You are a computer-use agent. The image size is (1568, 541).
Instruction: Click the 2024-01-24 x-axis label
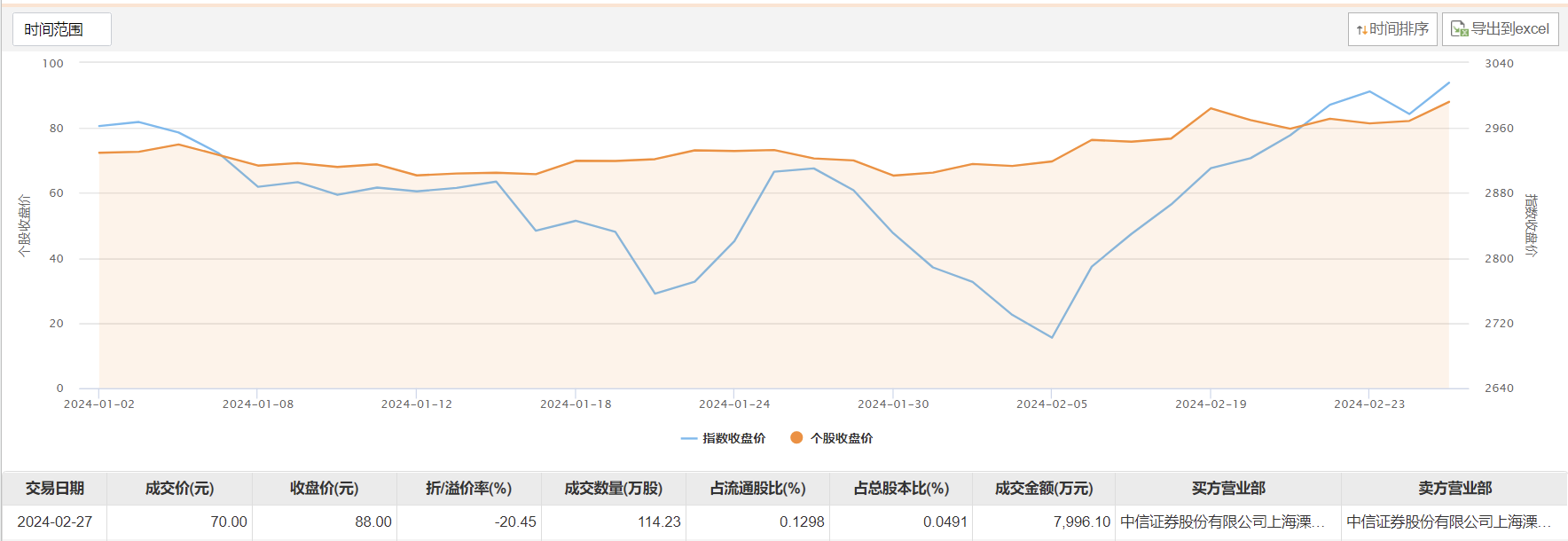(x=734, y=404)
